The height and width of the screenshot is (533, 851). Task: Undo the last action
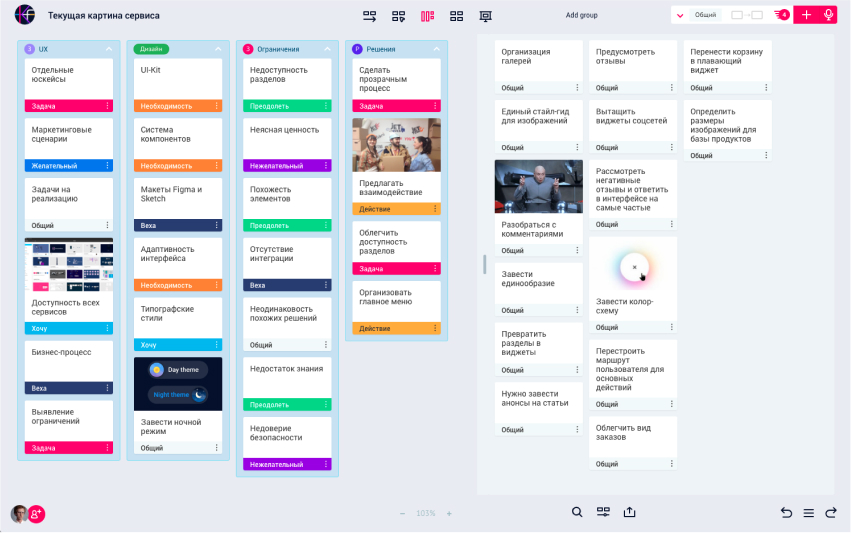[786, 512]
